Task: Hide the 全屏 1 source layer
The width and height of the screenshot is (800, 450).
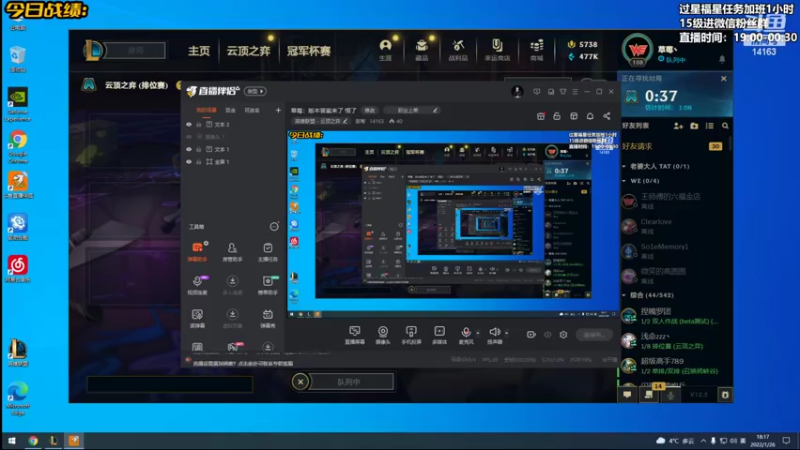Action: pyautogui.click(x=189, y=162)
